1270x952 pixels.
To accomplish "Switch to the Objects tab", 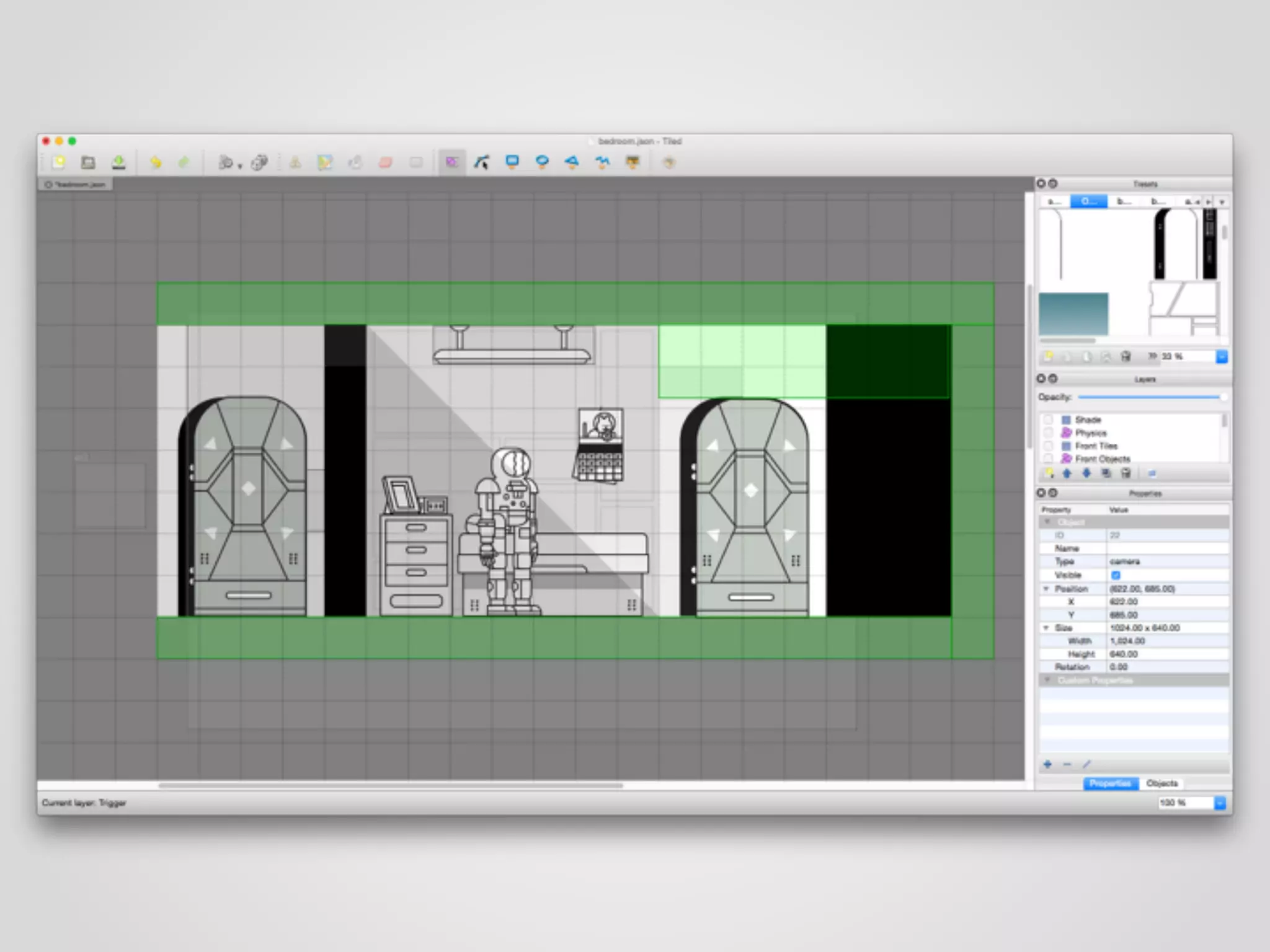I will (1161, 783).
